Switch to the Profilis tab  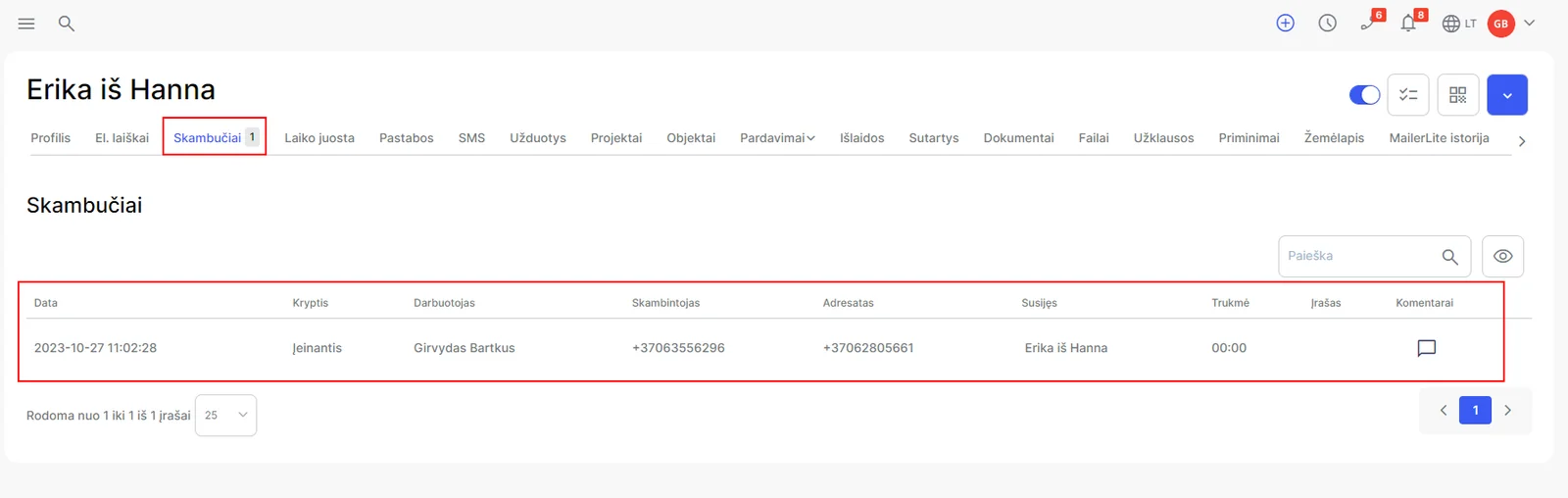(51, 138)
